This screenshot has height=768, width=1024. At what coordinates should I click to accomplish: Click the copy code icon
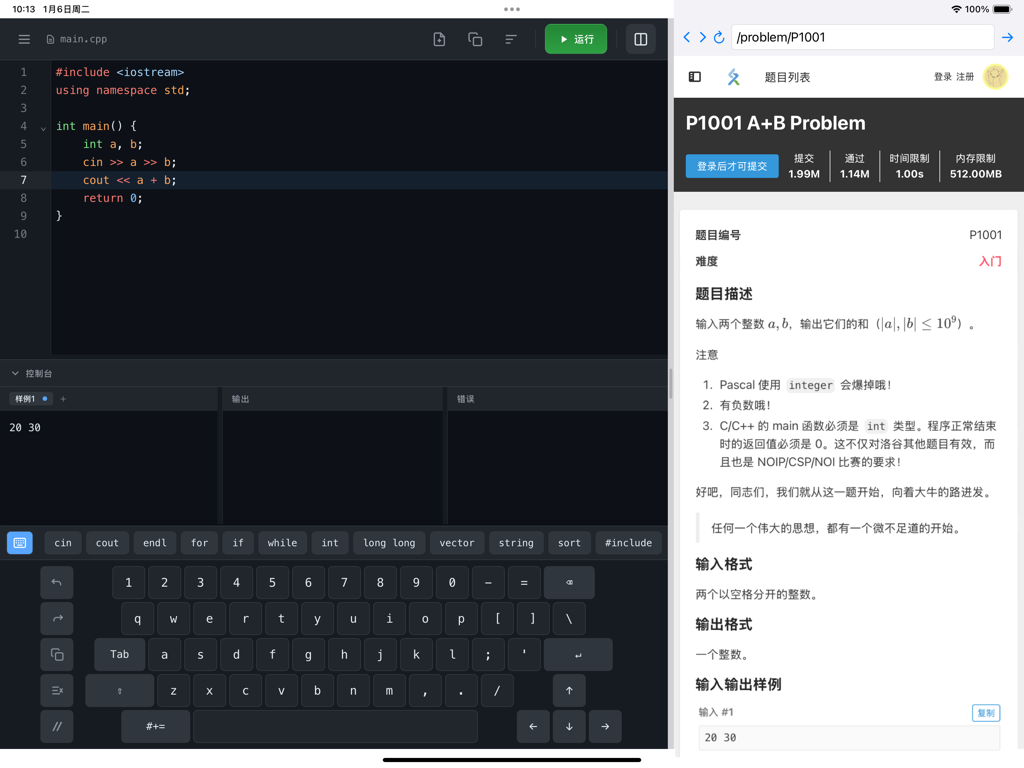click(474, 39)
